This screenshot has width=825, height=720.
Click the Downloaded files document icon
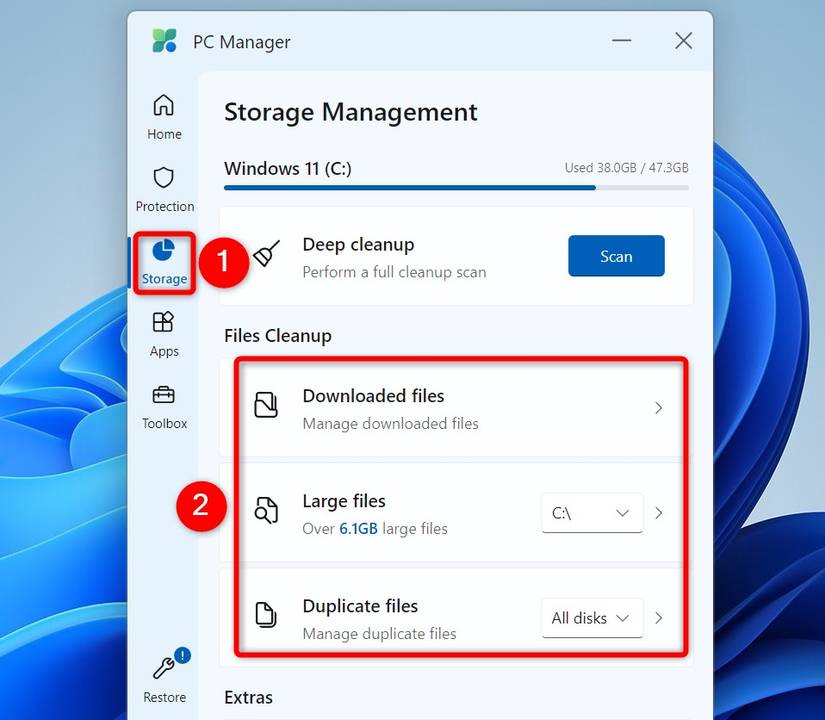click(x=265, y=405)
